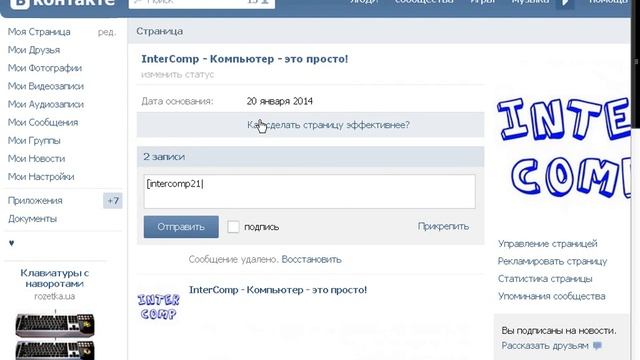Open Статистика страницы
Viewport: 640px width, 360px height.
click(545, 279)
